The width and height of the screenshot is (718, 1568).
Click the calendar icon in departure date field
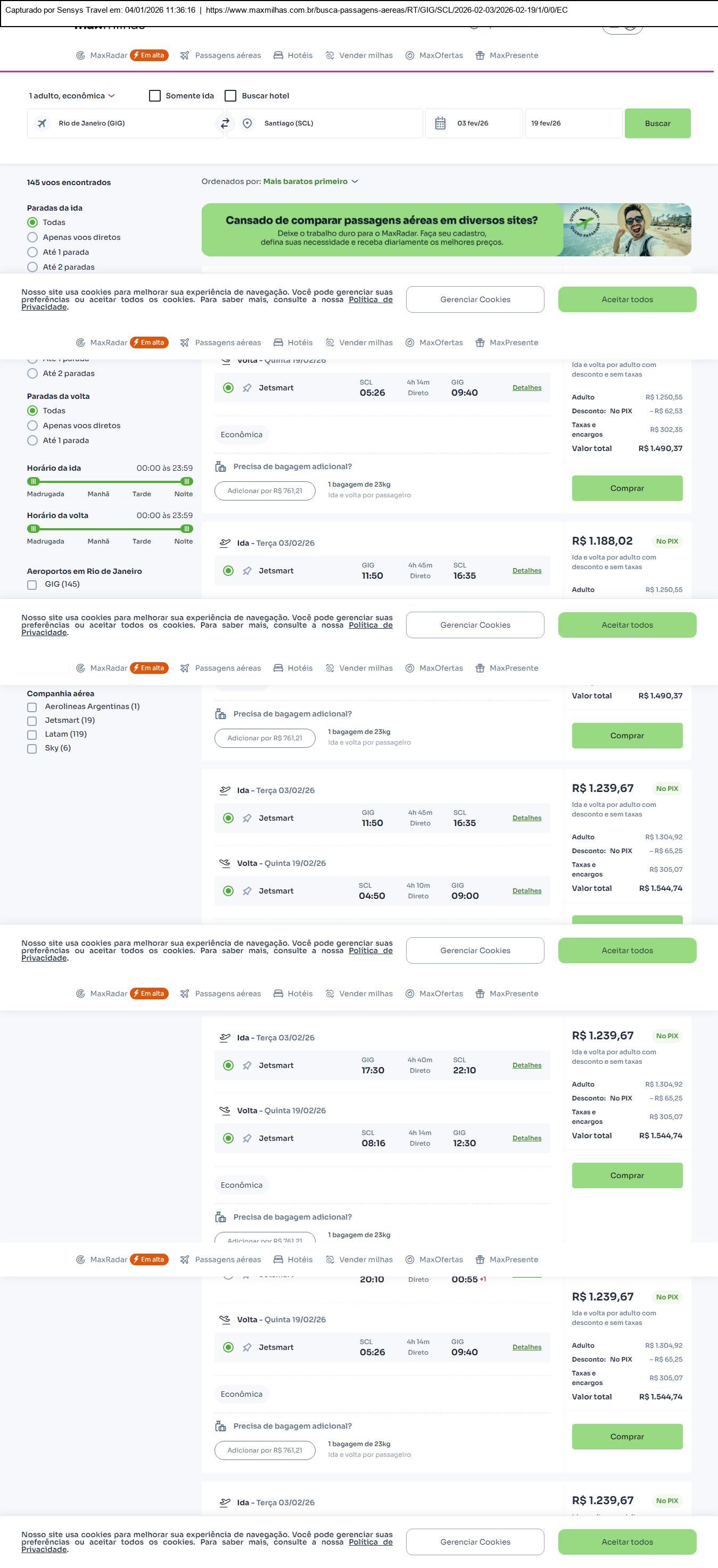[x=440, y=123]
